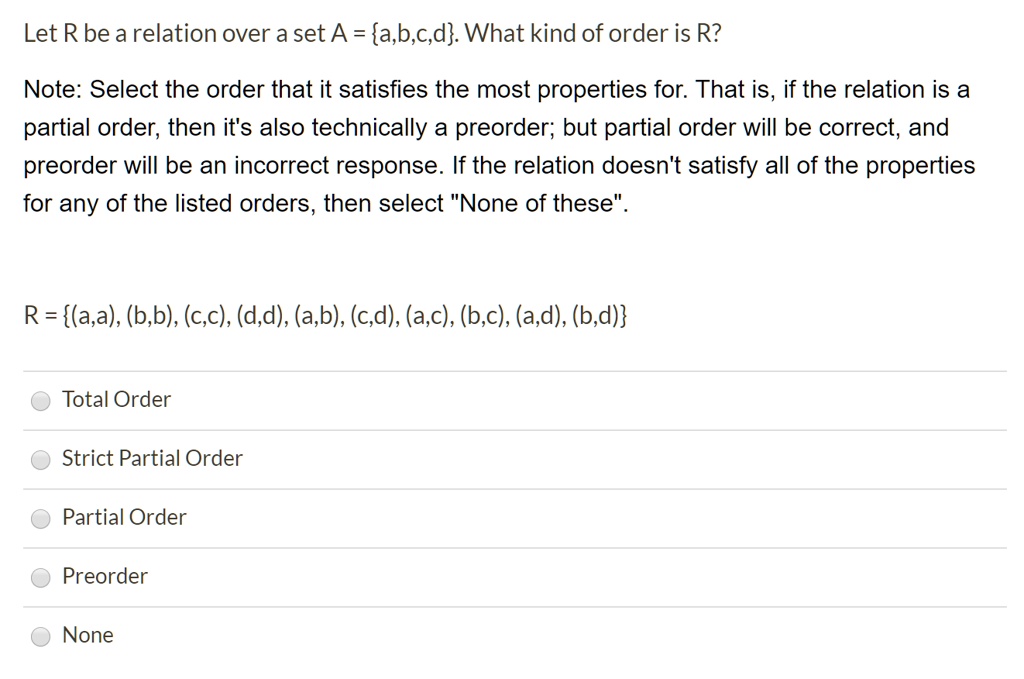
Task: Click the None label text
Action: (88, 636)
